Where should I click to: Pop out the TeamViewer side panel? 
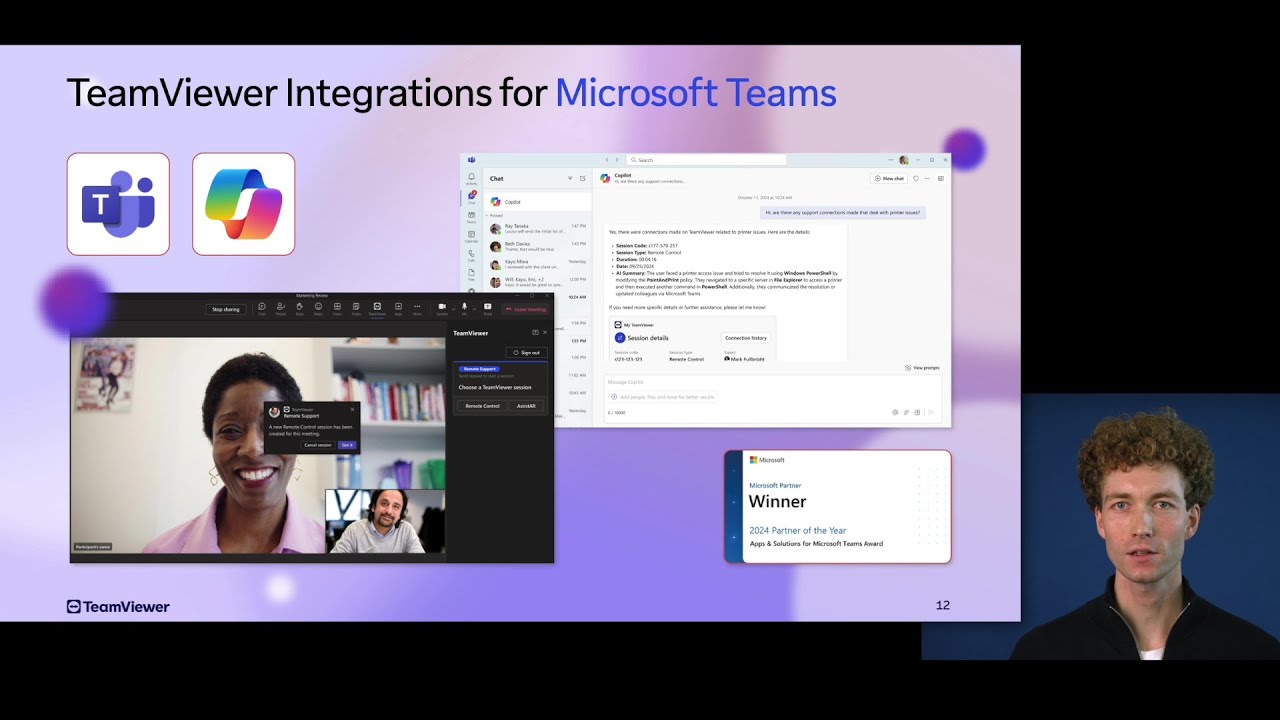[x=535, y=332]
